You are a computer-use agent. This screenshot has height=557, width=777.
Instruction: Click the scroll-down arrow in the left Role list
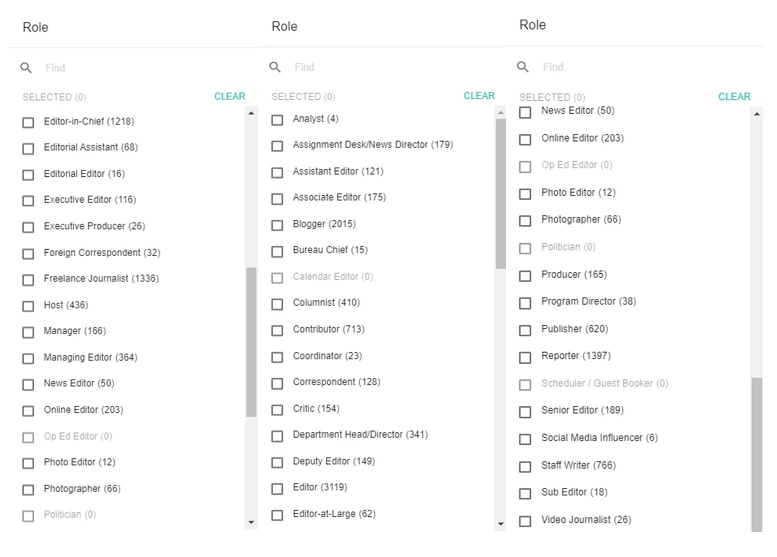(x=251, y=522)
